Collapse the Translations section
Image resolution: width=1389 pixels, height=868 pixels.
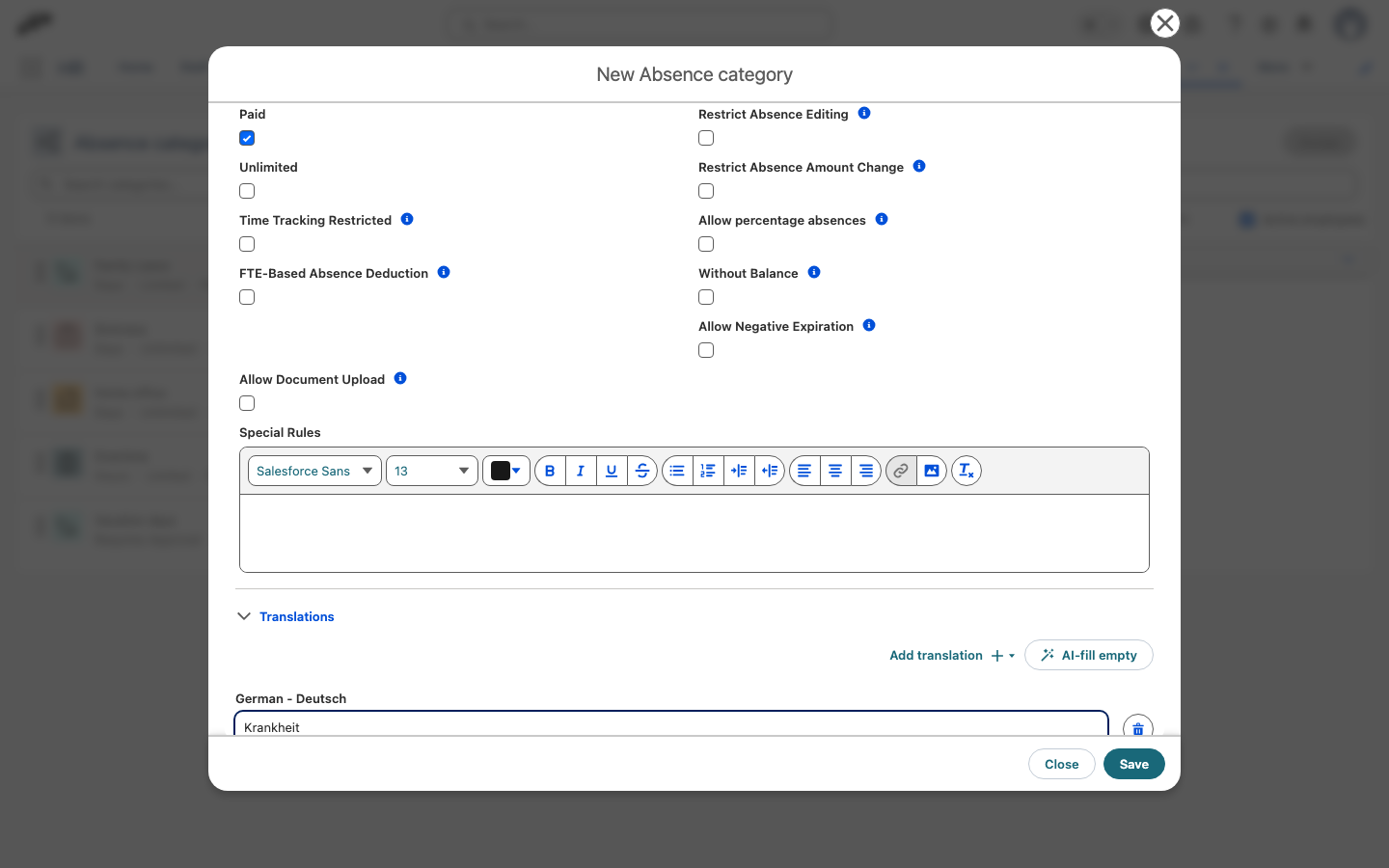(x=286, y=616)
